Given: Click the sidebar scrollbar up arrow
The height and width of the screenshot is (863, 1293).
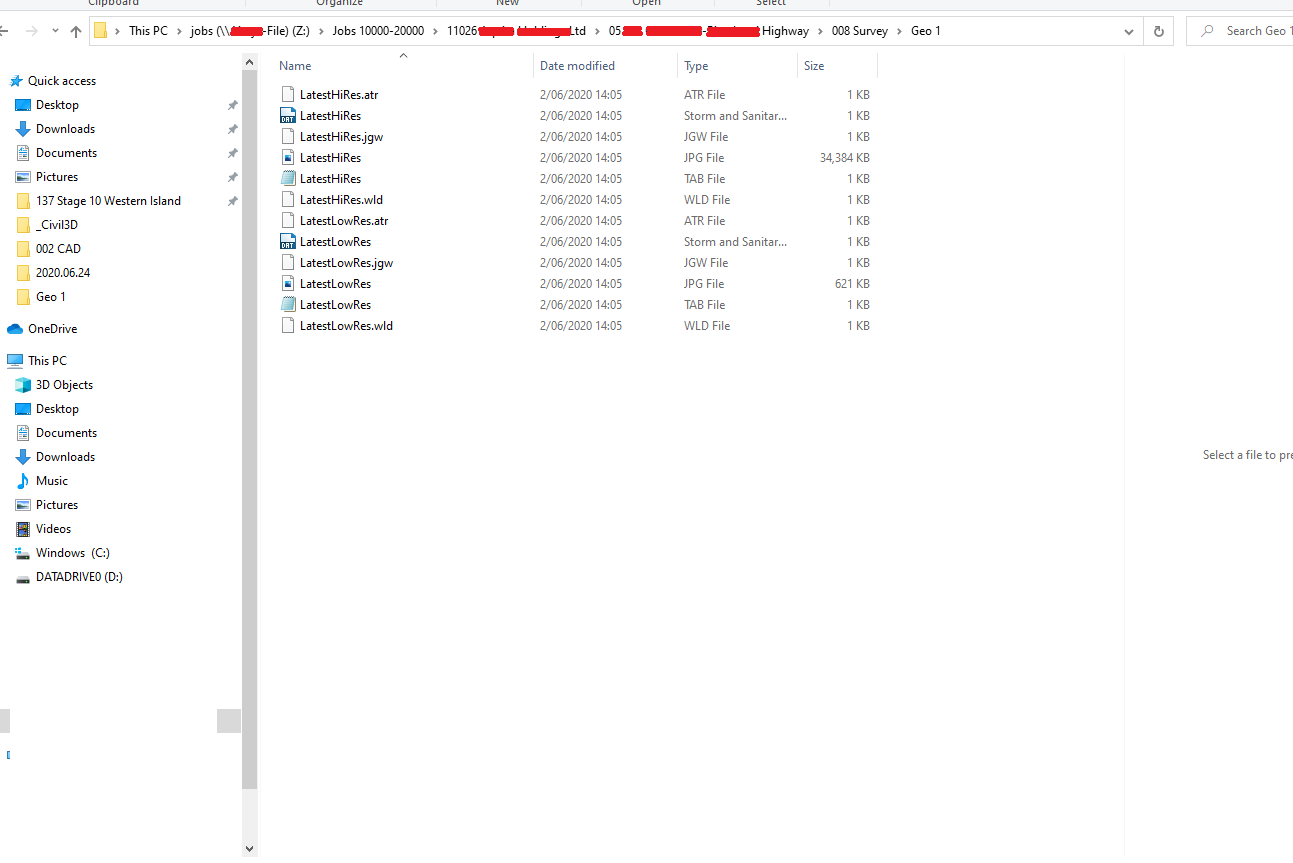Looking at the screenshot, I should tap(250, 62).
